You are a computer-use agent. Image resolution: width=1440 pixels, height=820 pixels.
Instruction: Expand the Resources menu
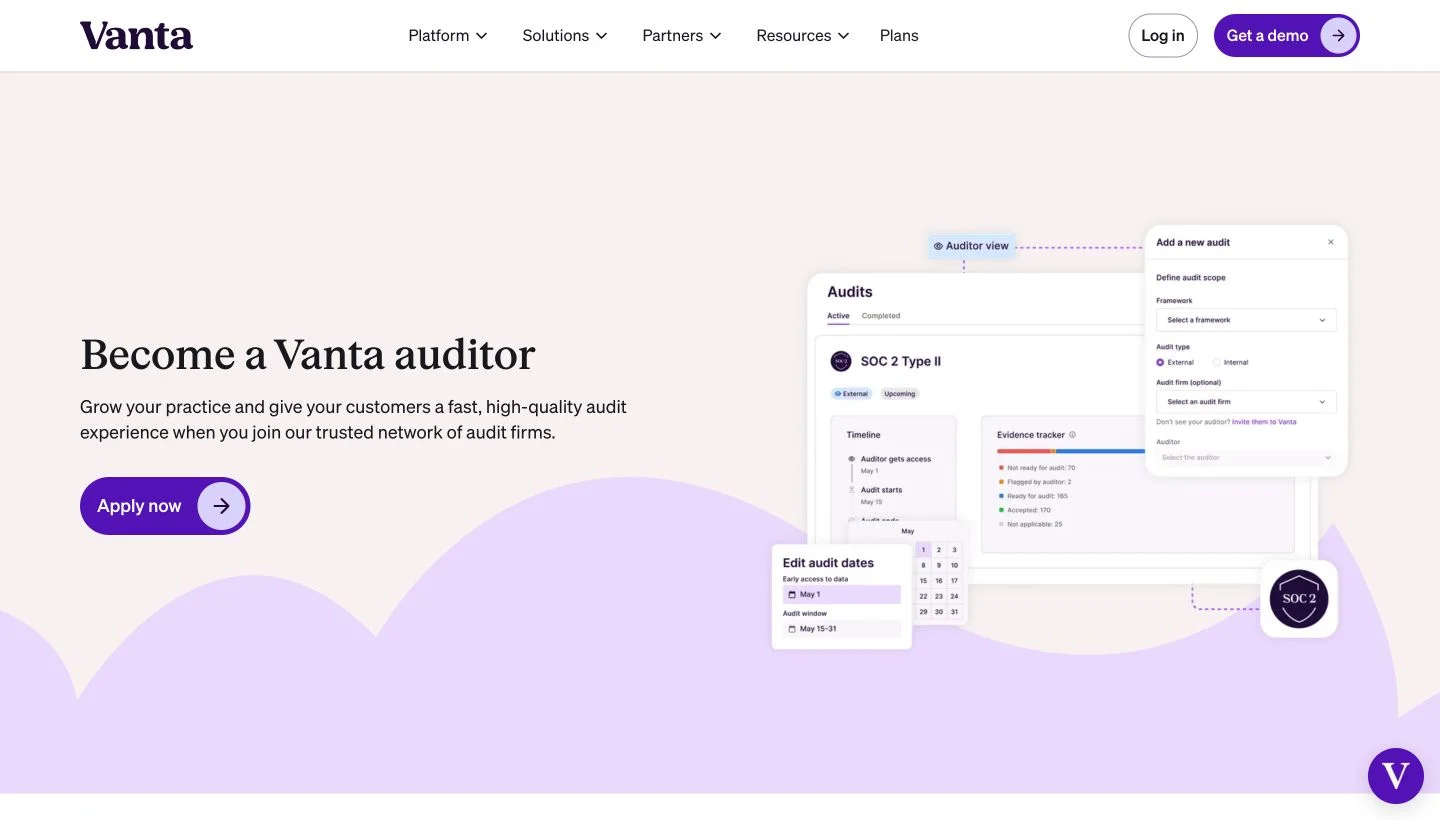803,35
